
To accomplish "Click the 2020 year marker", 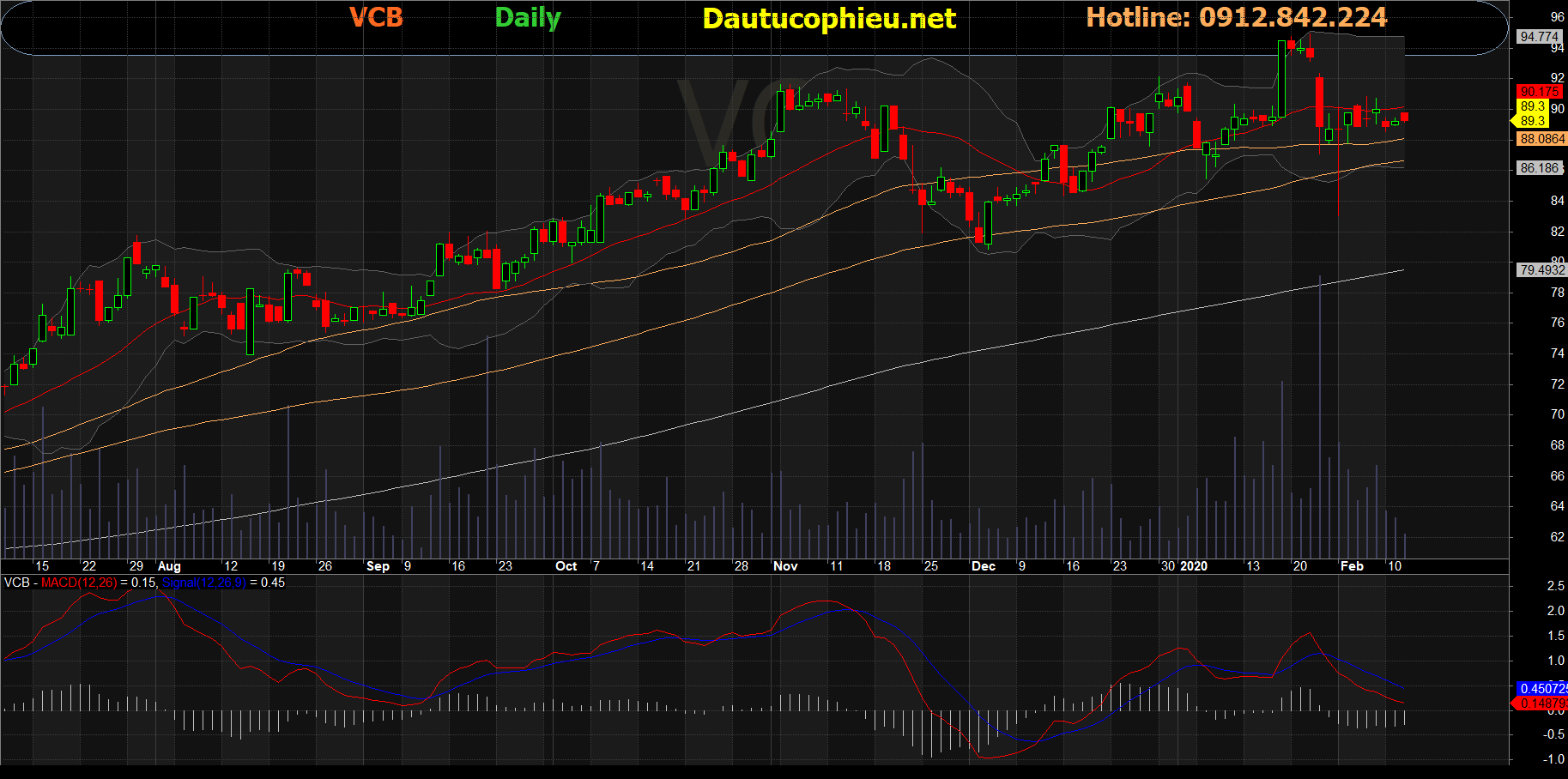I will pos(1194,566).
